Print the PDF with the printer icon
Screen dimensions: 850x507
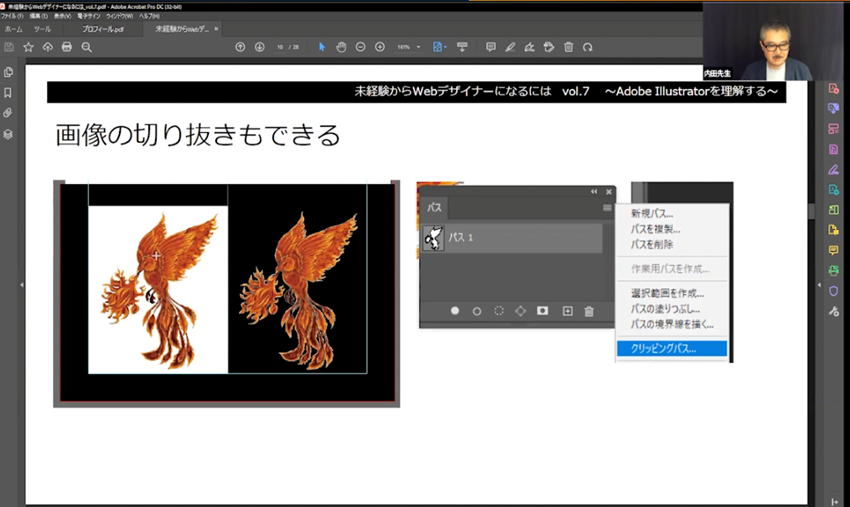click(x=67, y=47)
